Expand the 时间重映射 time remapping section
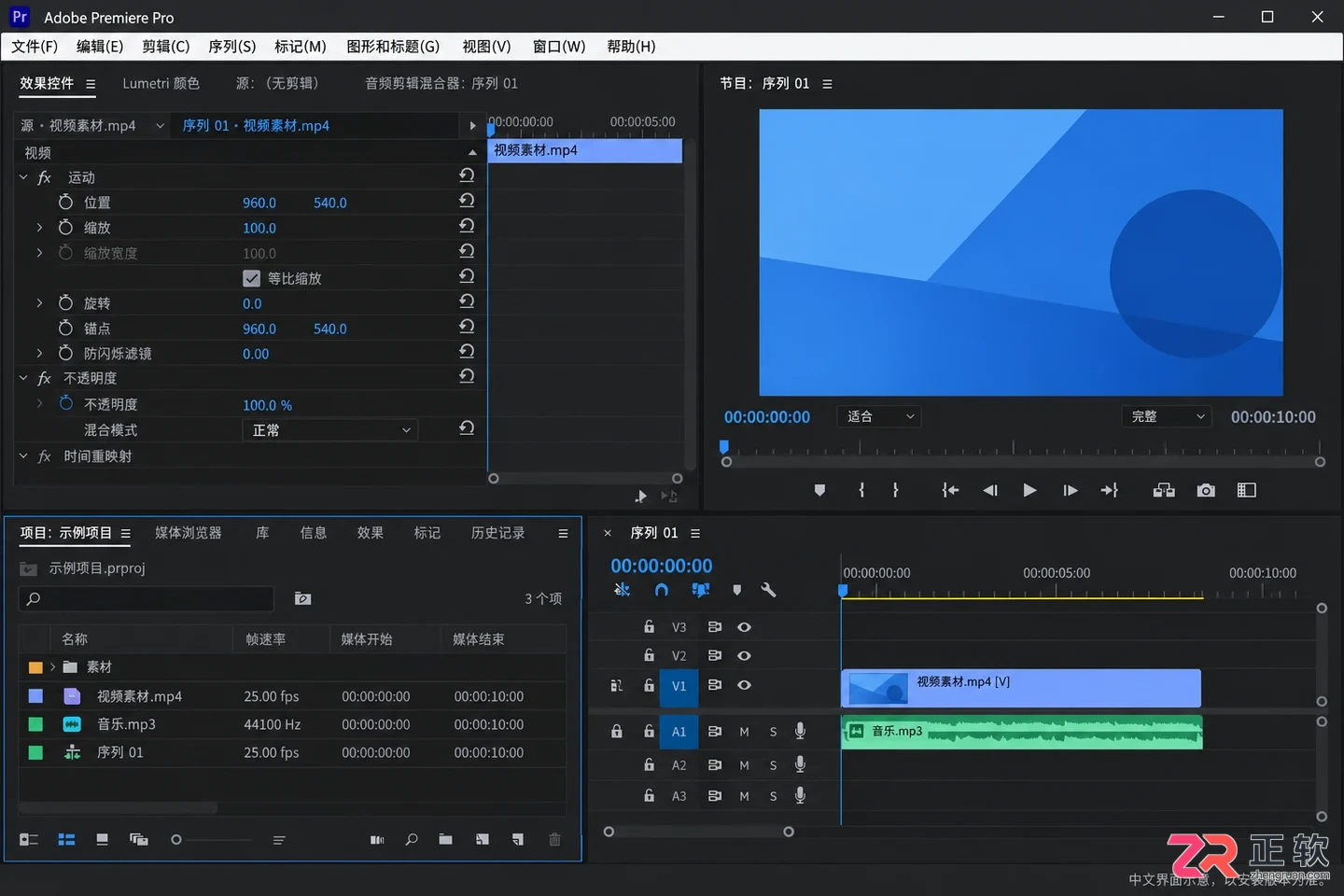This screenshot has width=1344, height=896. click(23, 456)
